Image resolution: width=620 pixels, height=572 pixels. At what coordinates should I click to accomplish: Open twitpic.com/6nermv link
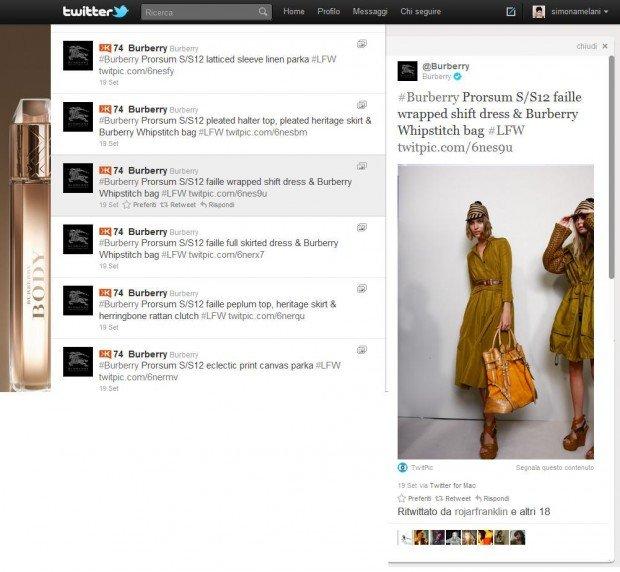[138, 378]
